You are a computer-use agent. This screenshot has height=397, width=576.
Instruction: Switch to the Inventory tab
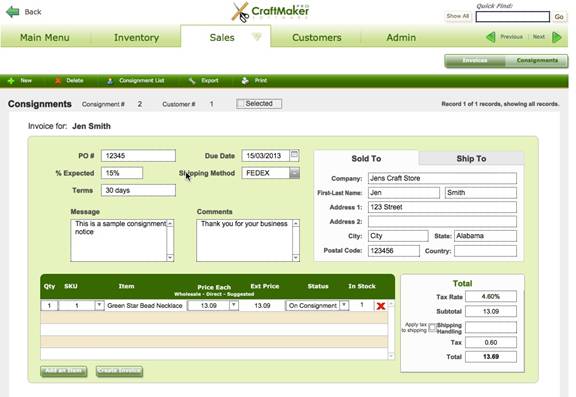click(x=136, y=37)
